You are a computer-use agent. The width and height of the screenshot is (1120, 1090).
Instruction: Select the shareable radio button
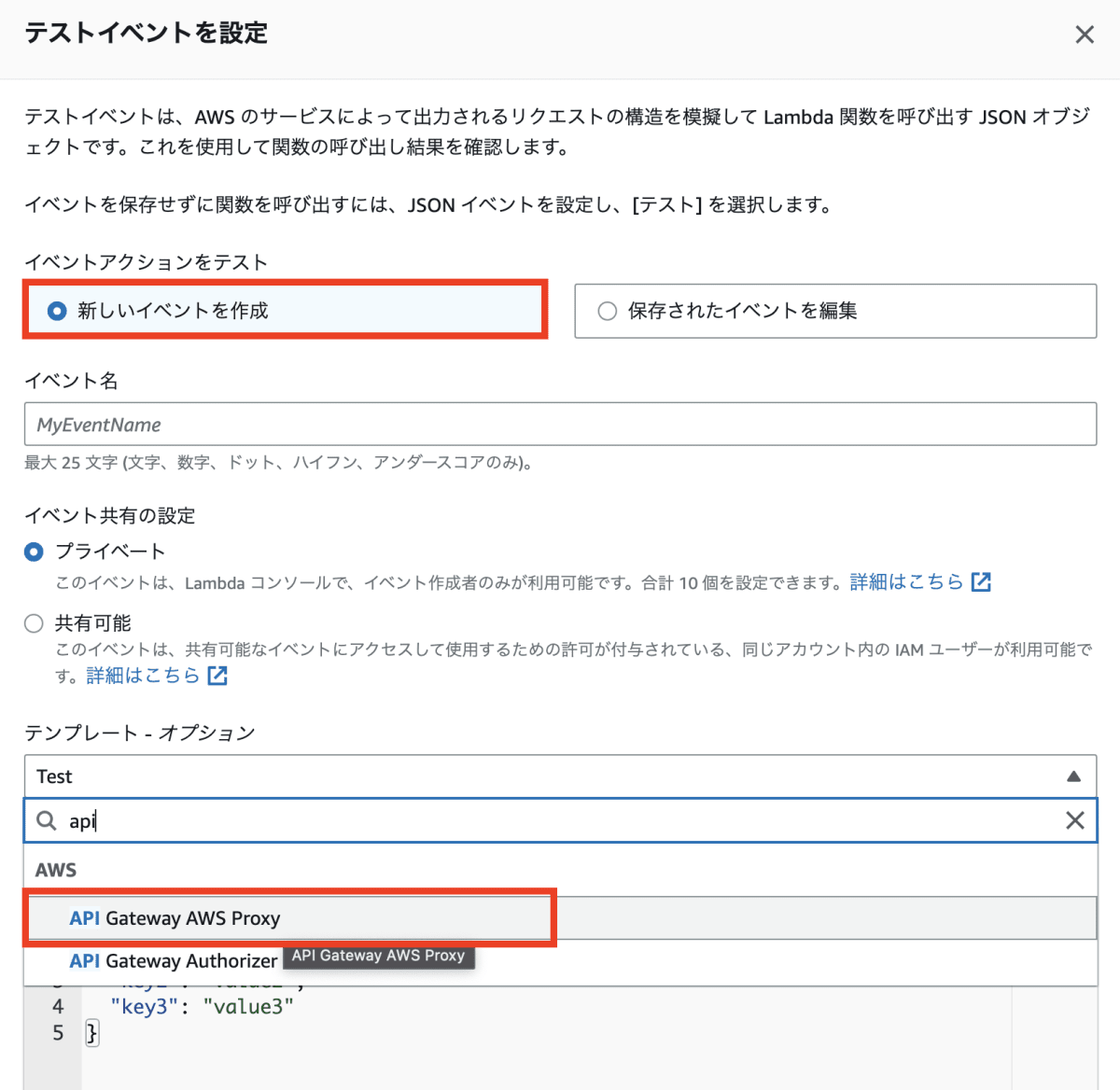click(x=35, y=623)
